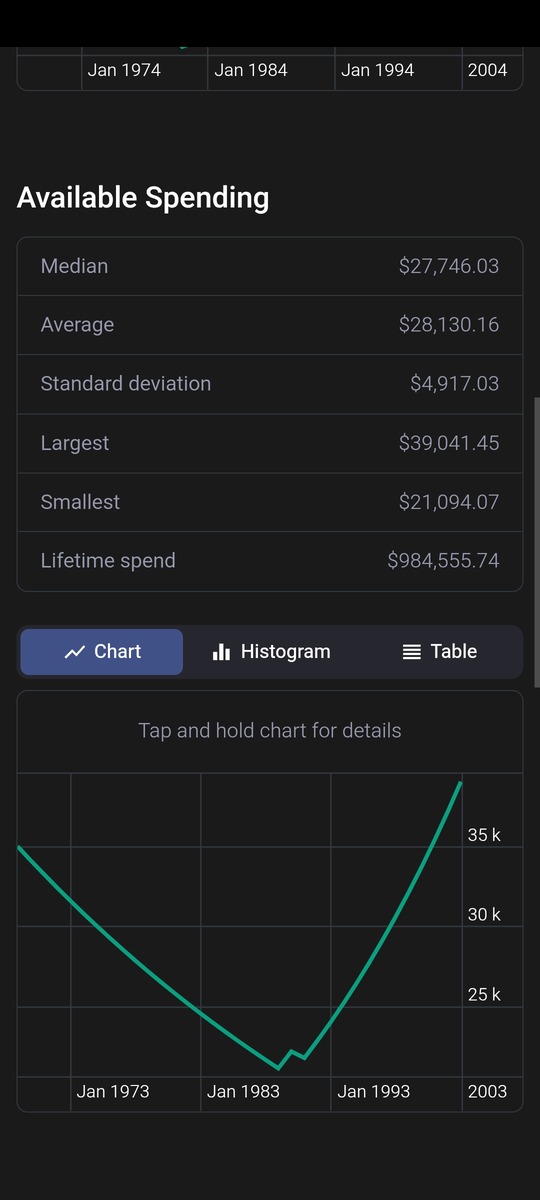Tap the Largest value $39,041.45

tap(449, 443)
